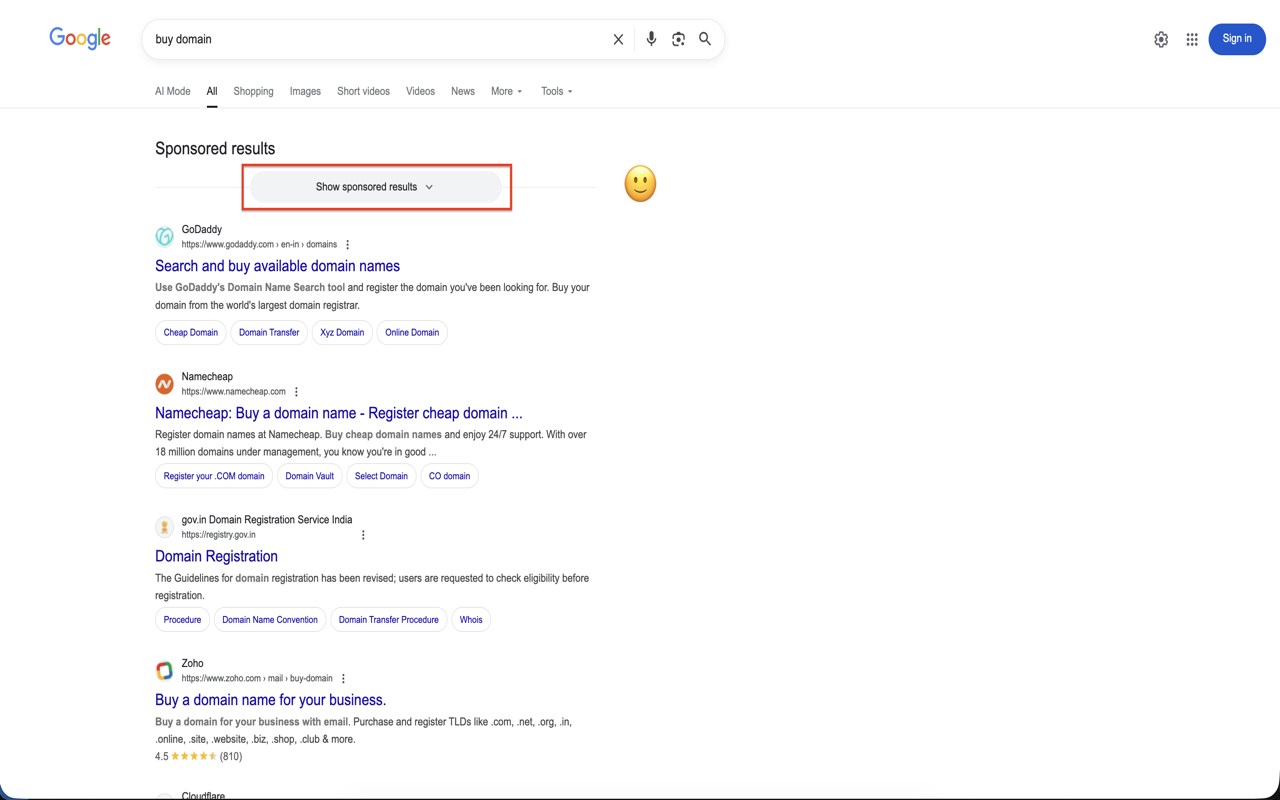The image size is (1280, 800).
Task: Open 'Search and buy available domain names'
Action: pos(277,266)
